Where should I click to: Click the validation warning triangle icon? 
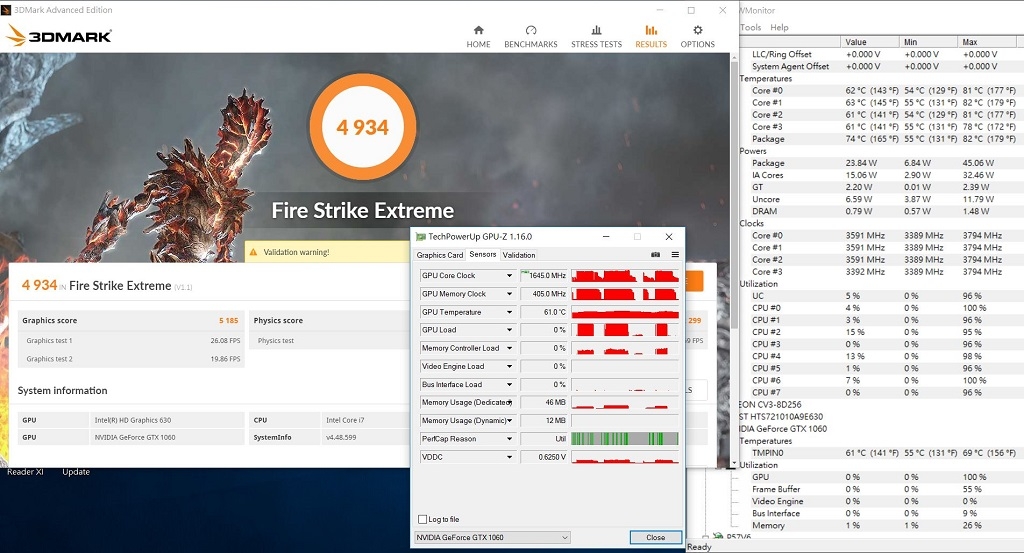[253, 252]
